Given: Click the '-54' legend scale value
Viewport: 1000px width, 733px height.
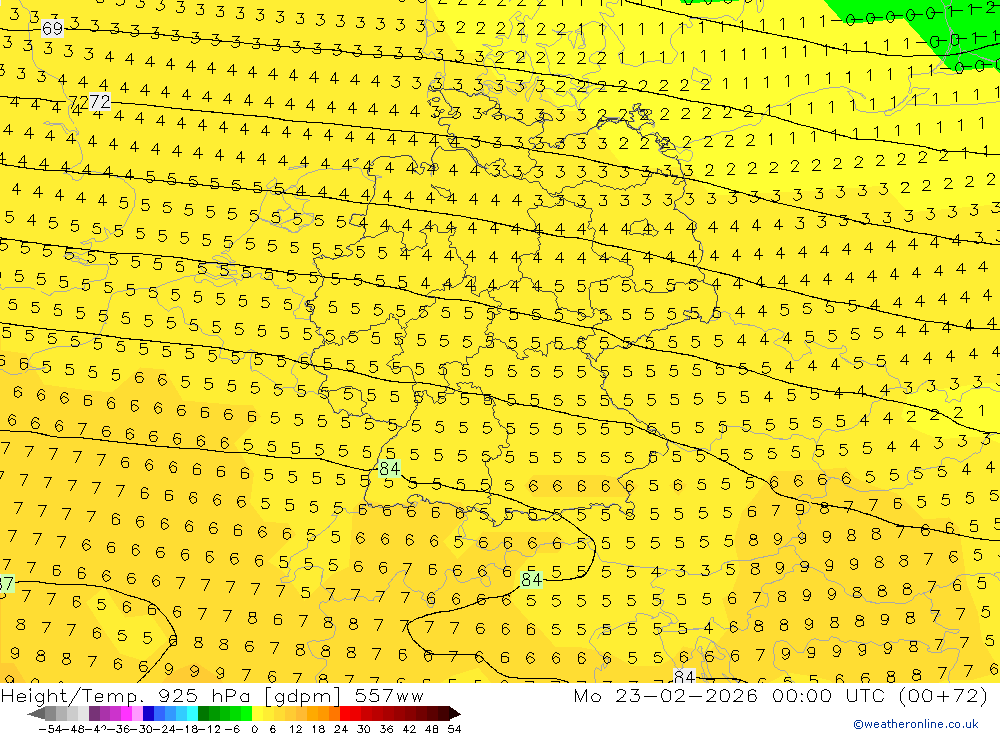Looking at the screenshot, I should 50,729.
